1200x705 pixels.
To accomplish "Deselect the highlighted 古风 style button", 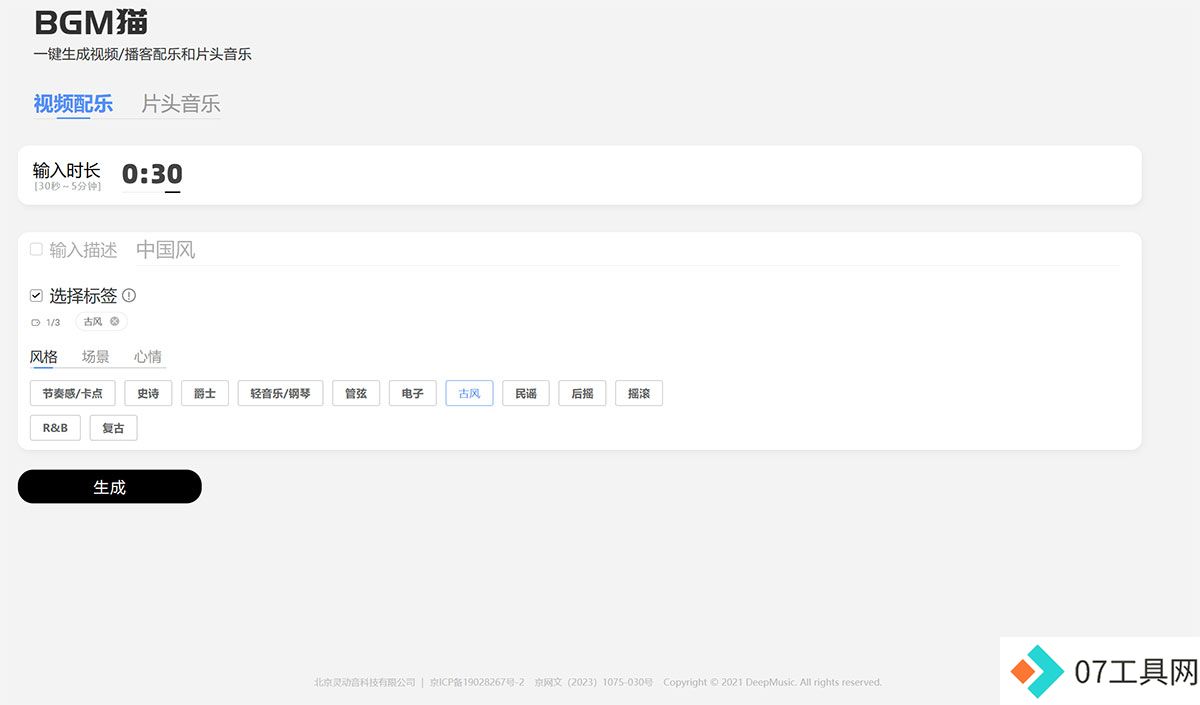I will pos(469,394).
